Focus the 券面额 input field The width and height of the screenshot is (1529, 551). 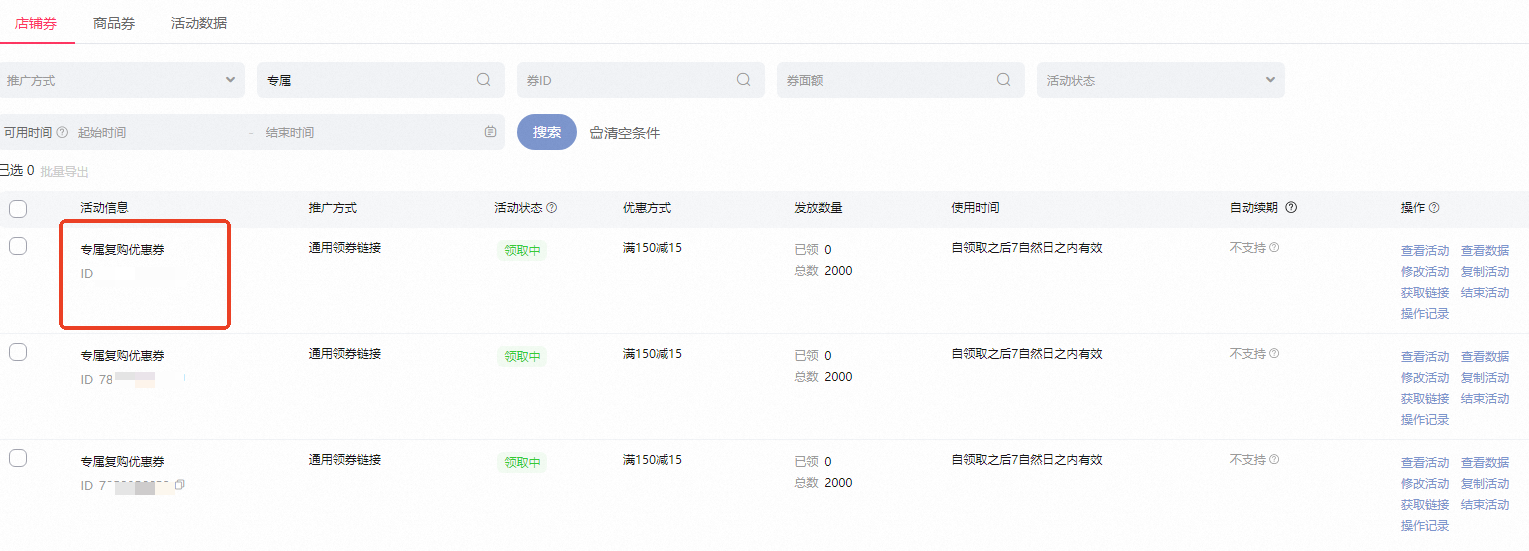(901, 80)
